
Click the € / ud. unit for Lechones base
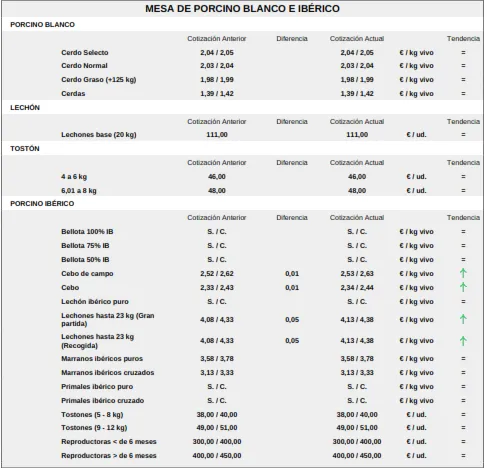point(416,135)
